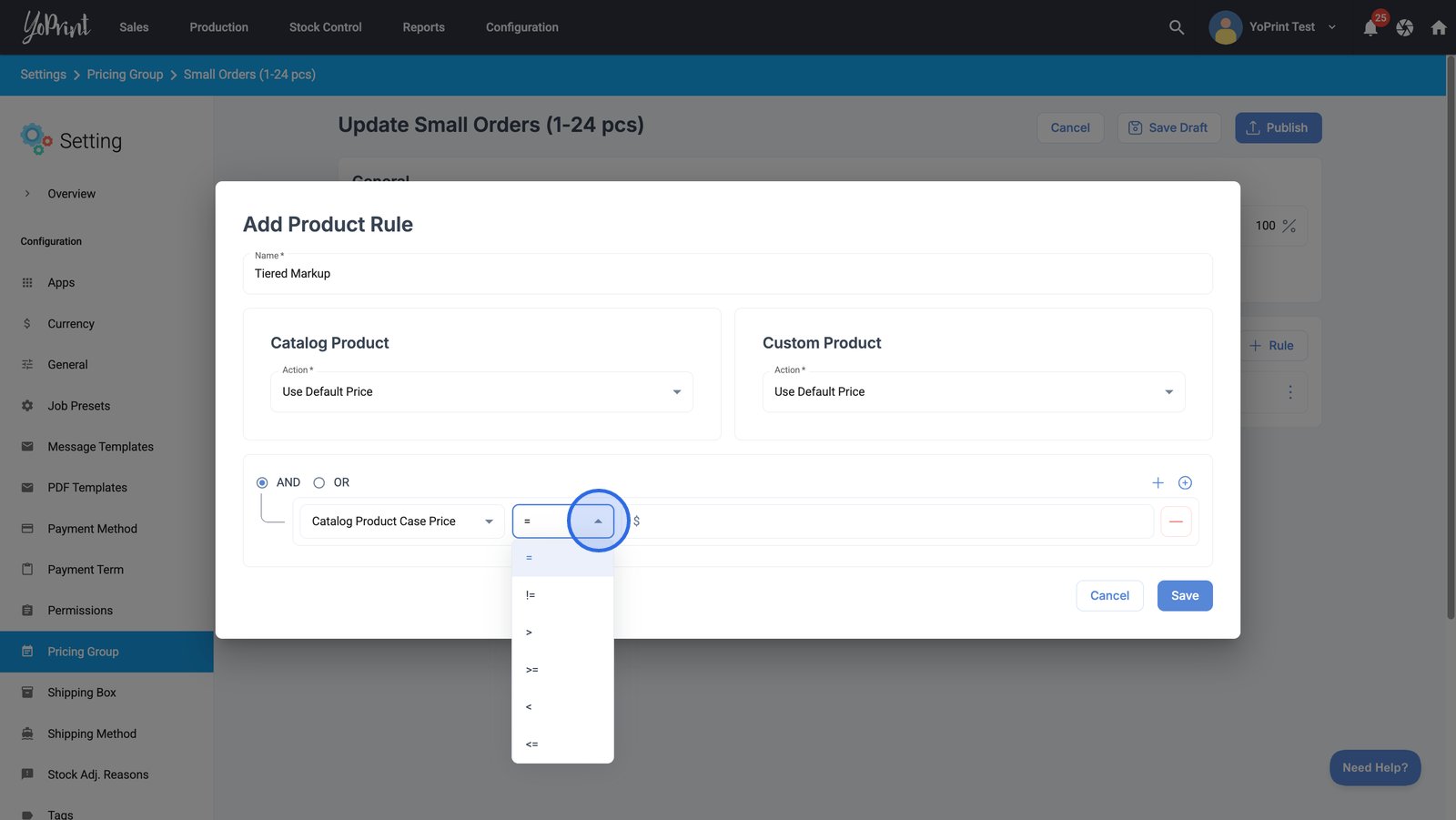
Task: Click Save in the dialog
Action: 1184,595
